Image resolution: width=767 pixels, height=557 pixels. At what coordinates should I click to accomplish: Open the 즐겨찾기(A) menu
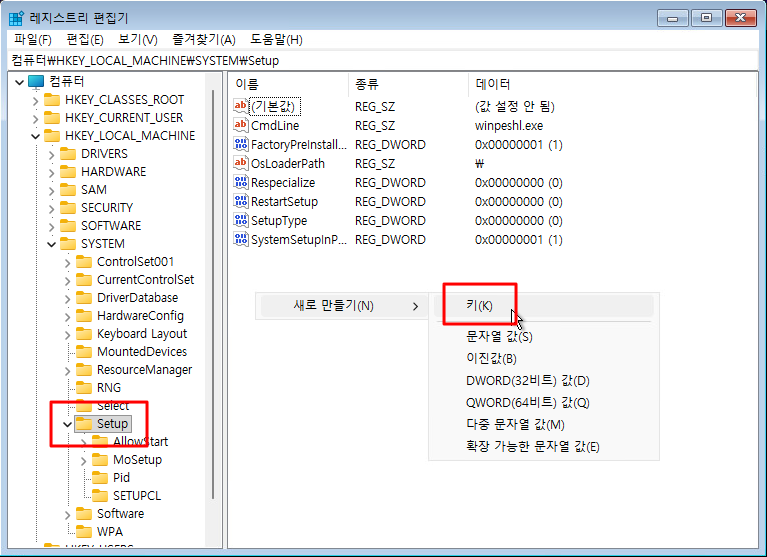pyautogui.click(x=204, y=40)
